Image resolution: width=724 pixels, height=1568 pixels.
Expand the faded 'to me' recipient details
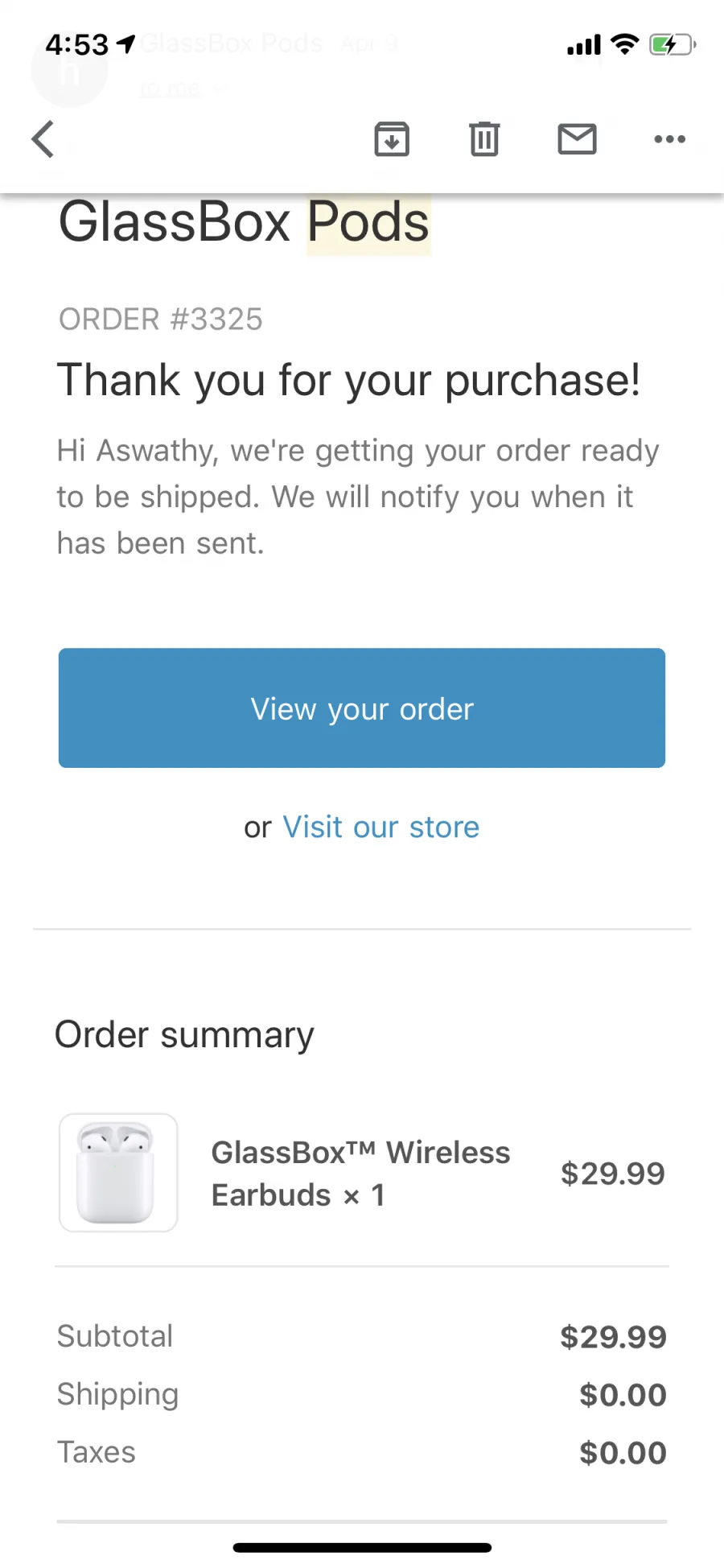coord(179,89)
